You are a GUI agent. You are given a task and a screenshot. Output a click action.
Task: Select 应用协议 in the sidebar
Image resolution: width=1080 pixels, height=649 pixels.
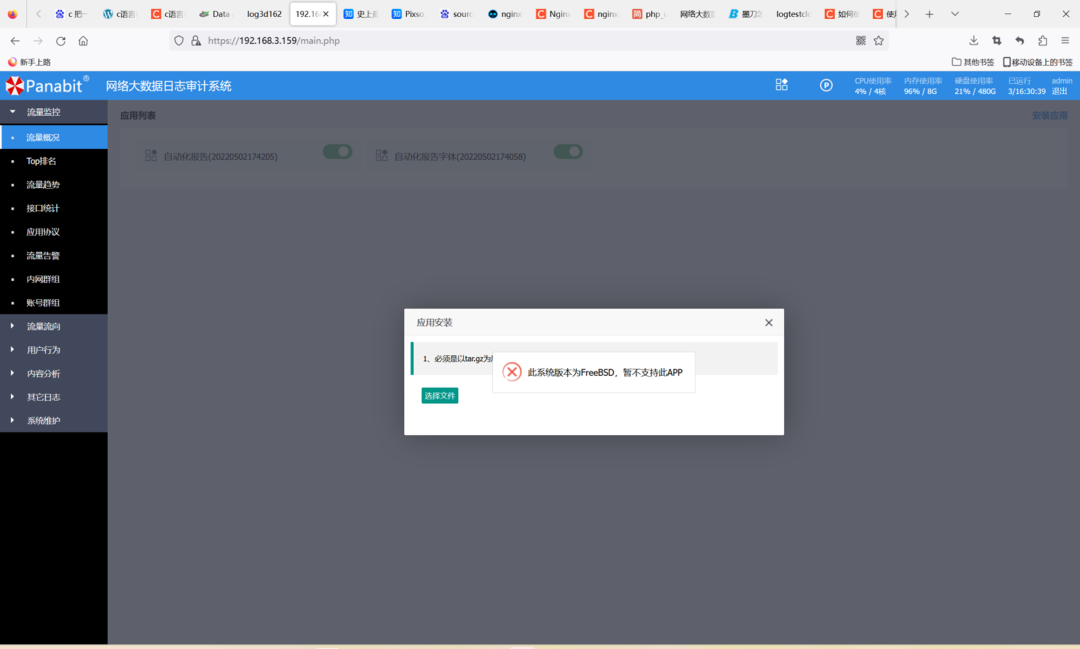(54, 231)
